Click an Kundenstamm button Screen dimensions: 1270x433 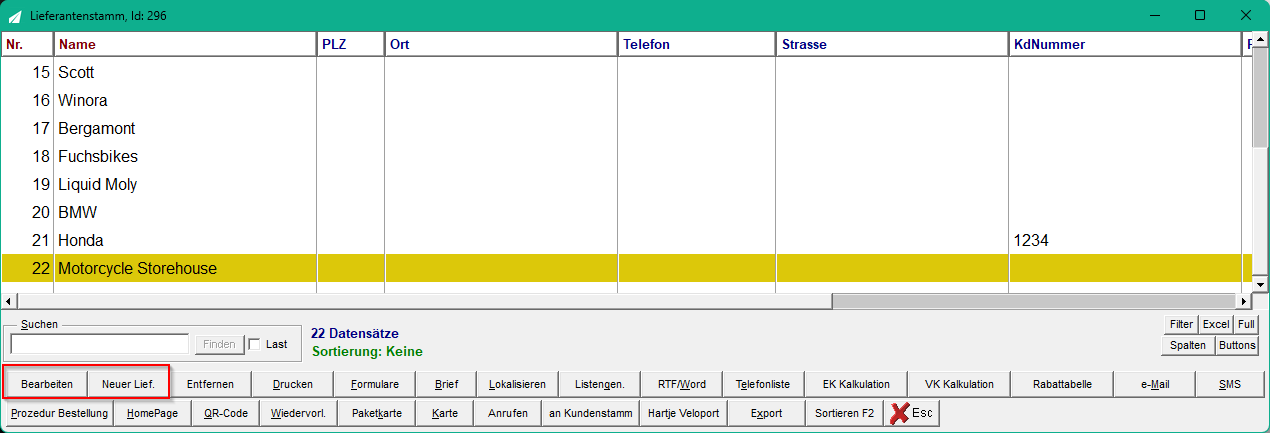click(x=591, y=413)
